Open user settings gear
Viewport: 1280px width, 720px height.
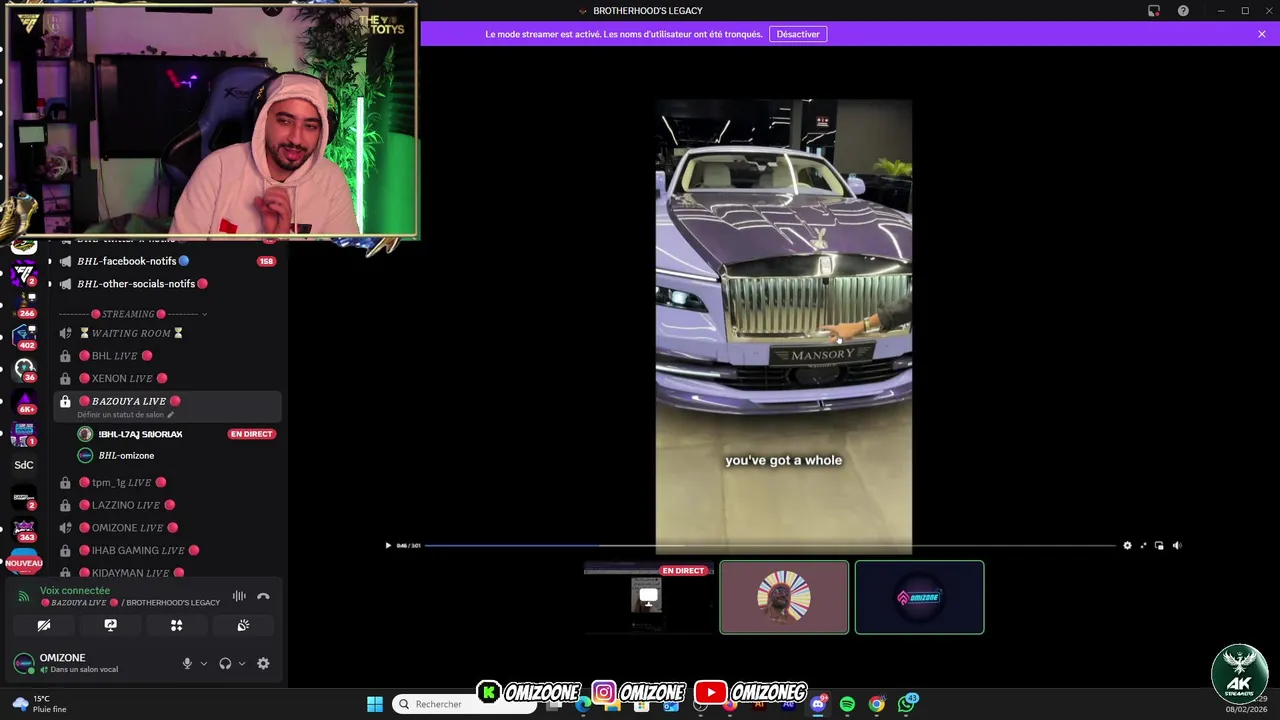pos(263,663)
